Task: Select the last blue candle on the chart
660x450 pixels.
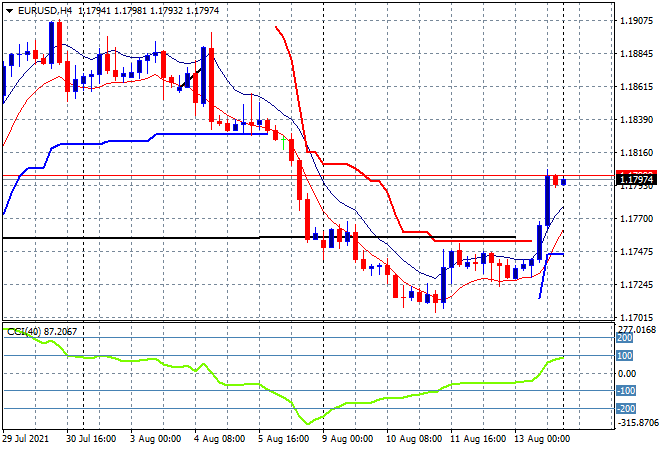Action: tap(564, 182)
